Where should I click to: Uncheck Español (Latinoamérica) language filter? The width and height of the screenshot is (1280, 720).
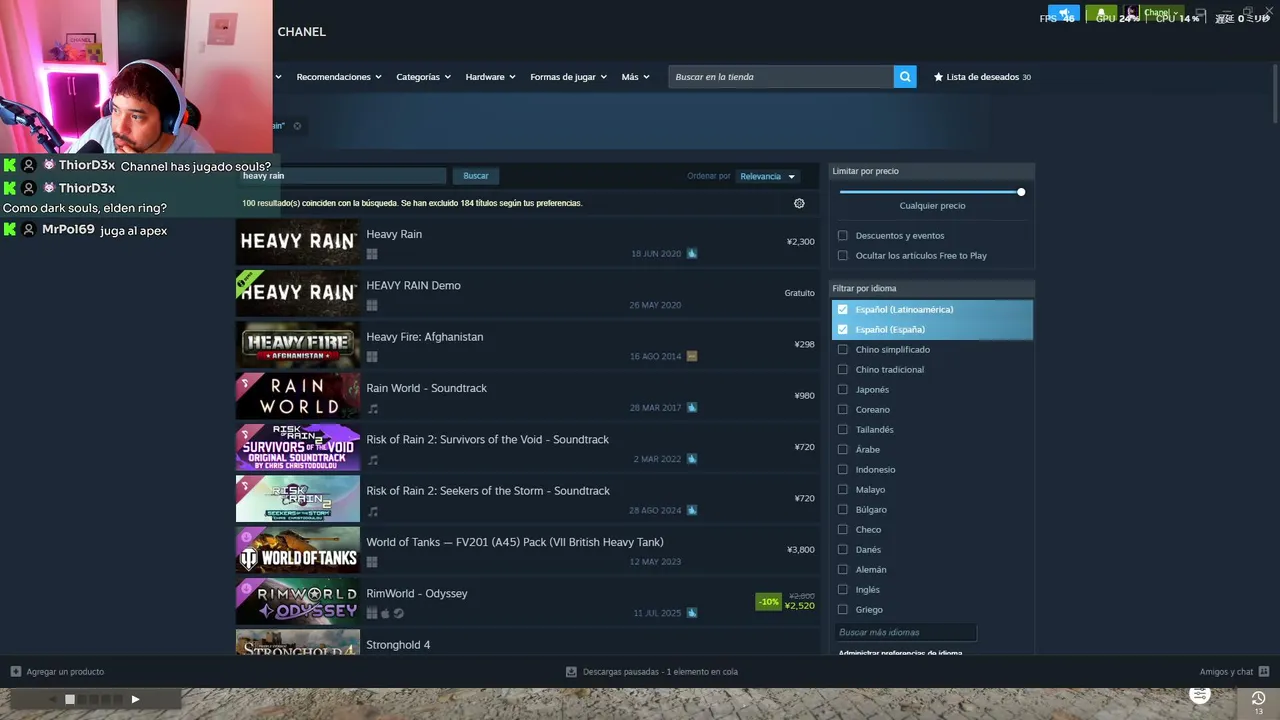[x=843, y=310]
